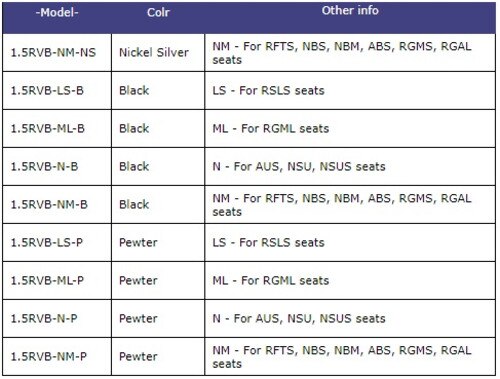
Task: Click info text in 1.5RVB-LS-B row
Action: coord(268,91)
